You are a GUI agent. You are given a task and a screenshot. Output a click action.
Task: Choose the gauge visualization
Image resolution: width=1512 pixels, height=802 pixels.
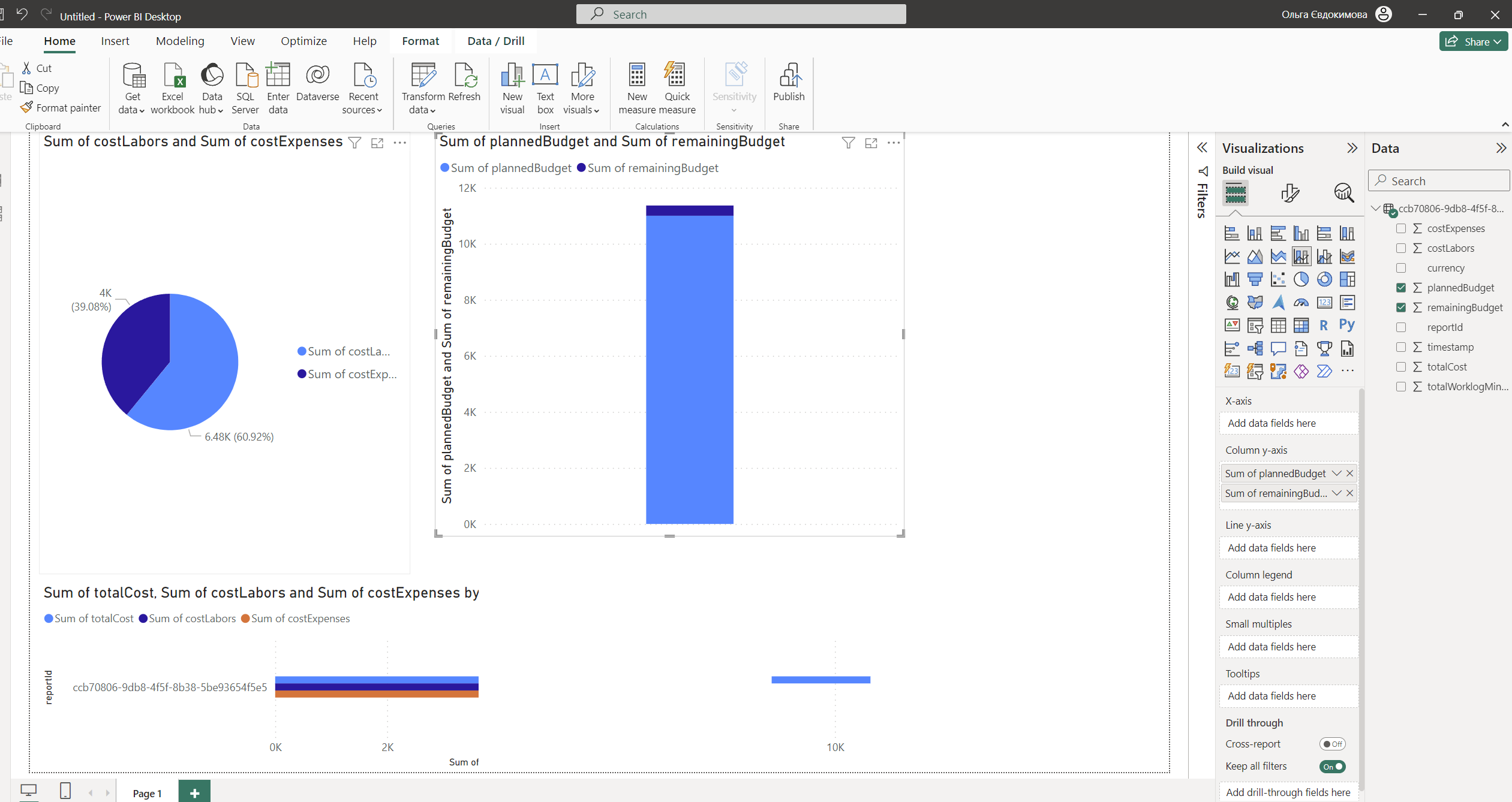click(1301, 302)
